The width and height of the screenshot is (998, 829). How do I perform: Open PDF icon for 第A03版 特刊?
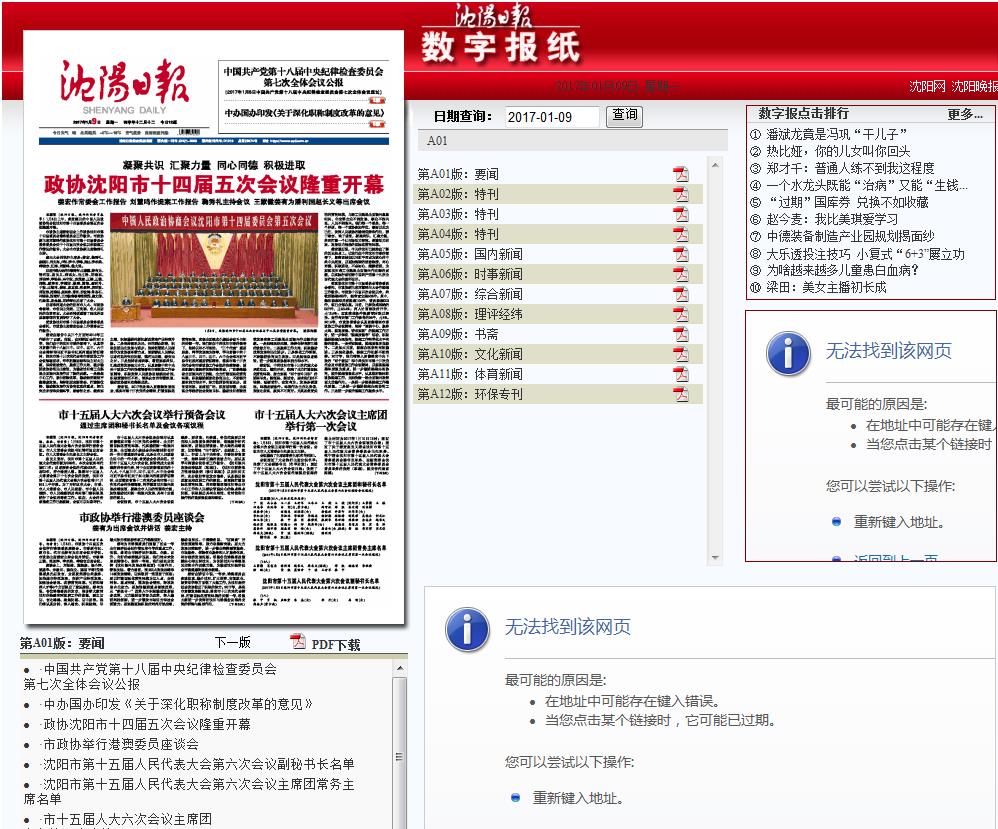pyautogui.click(x=681, y=214)
